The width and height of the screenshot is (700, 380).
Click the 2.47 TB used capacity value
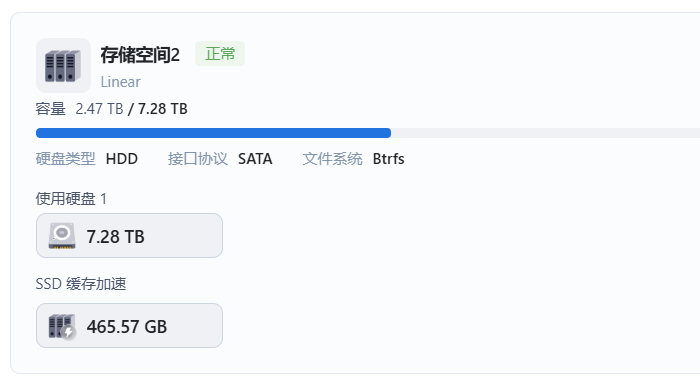point(99,109)
